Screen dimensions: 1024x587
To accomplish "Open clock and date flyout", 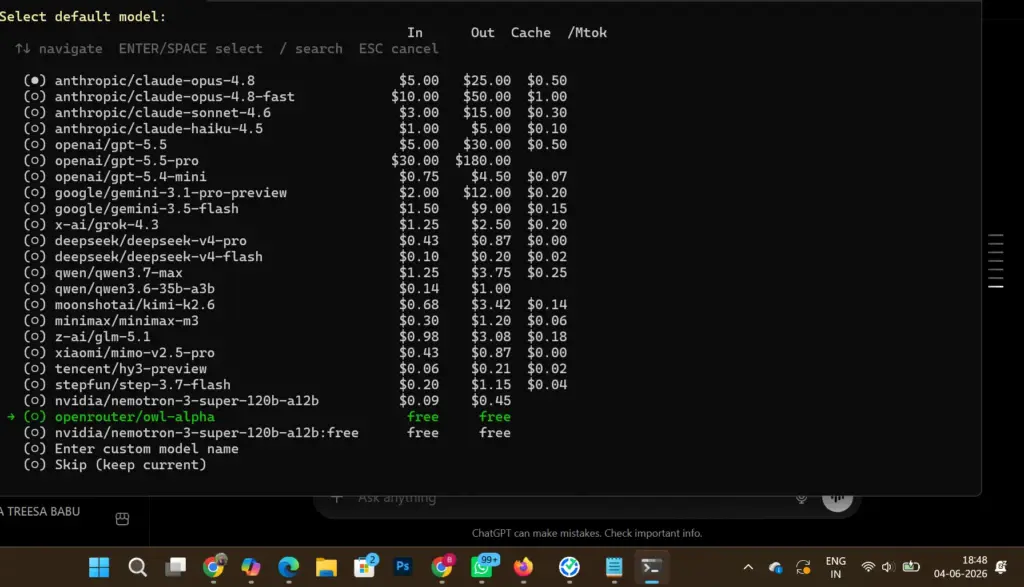I will click(960, 567).
